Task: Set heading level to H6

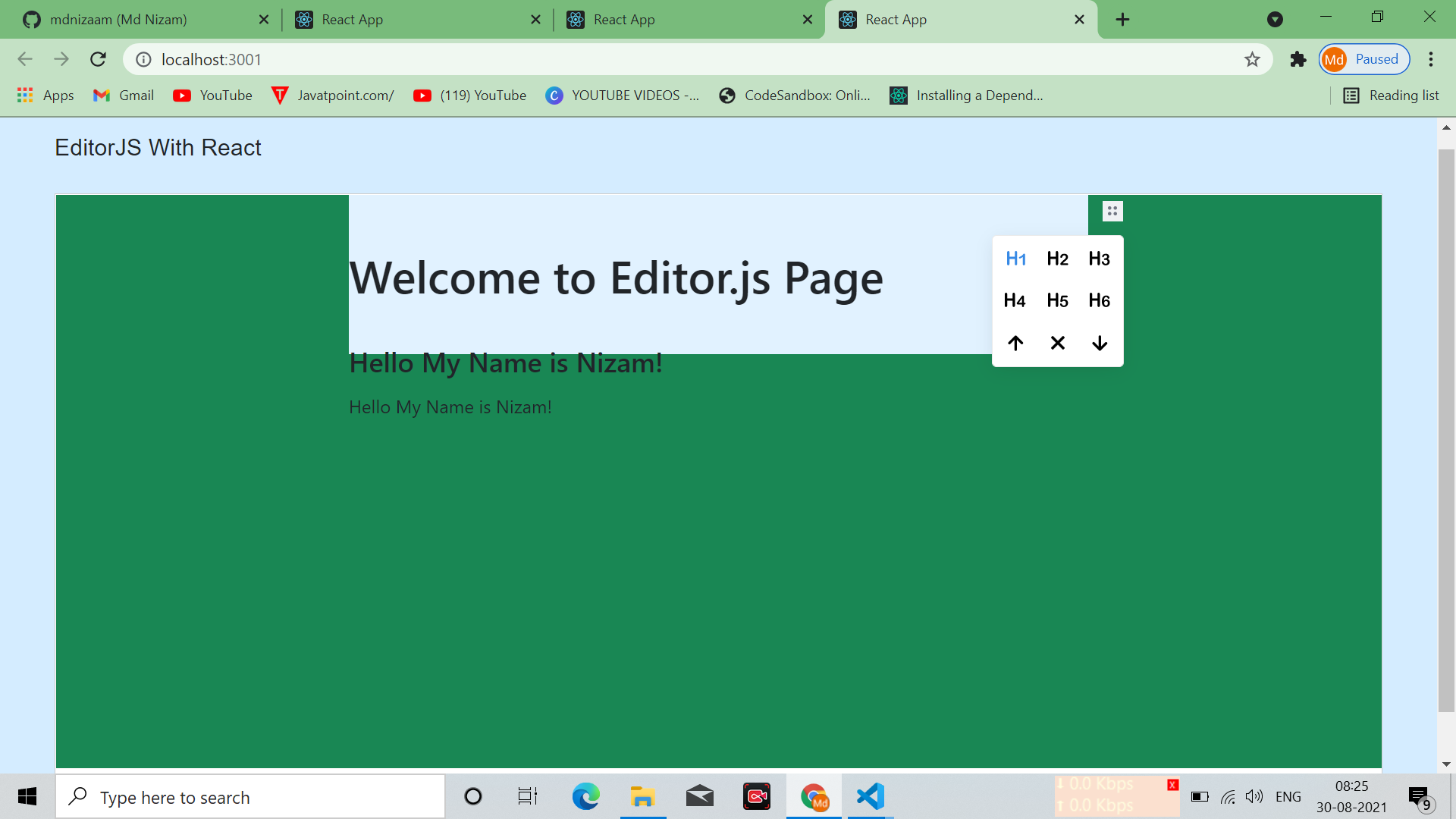Action: click(1099, 300)
